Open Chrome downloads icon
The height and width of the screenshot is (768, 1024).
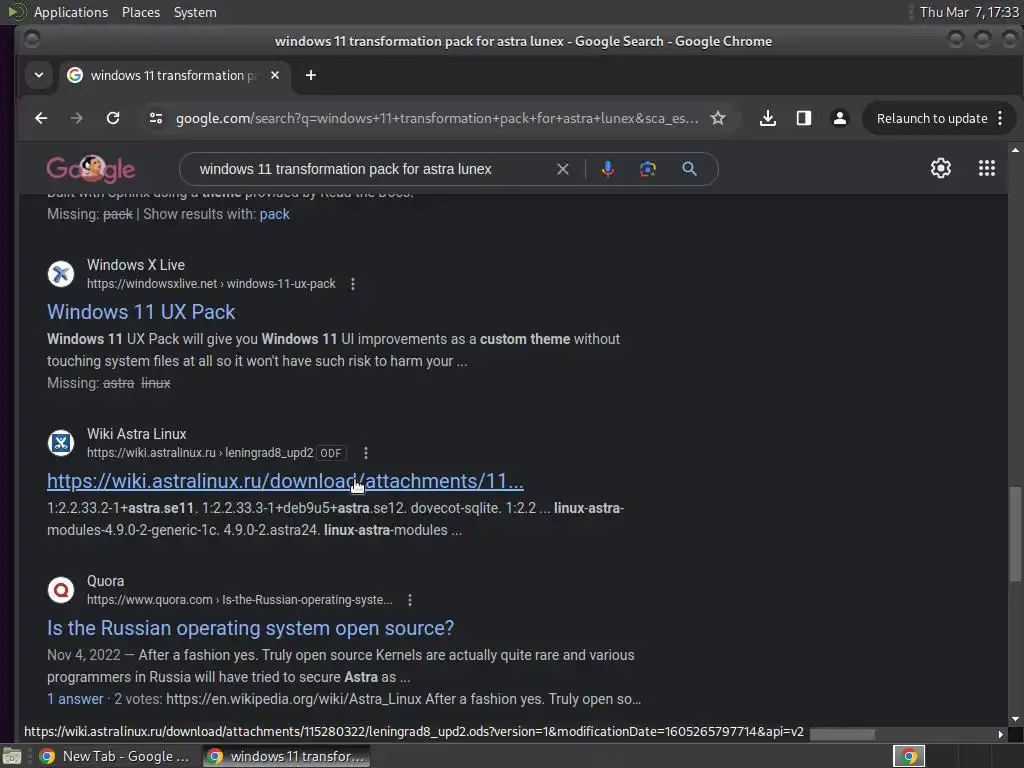point(768,118)
